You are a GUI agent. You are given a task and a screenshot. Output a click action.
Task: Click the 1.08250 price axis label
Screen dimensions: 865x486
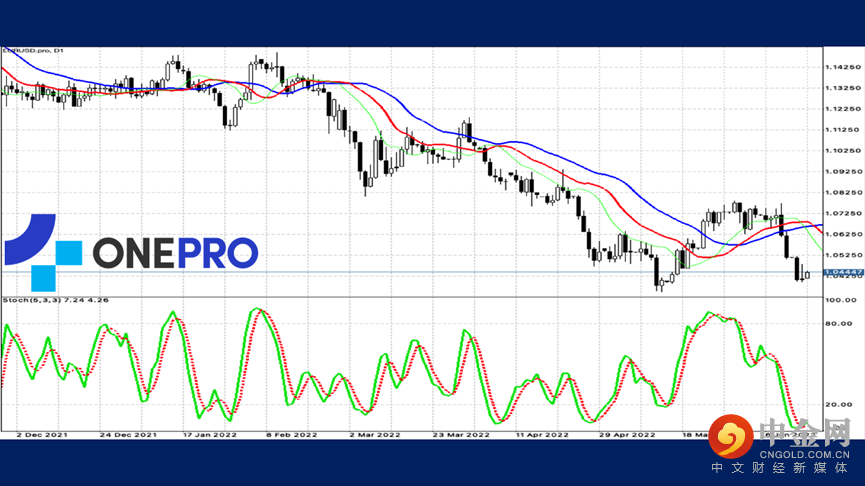pos(843,193)
